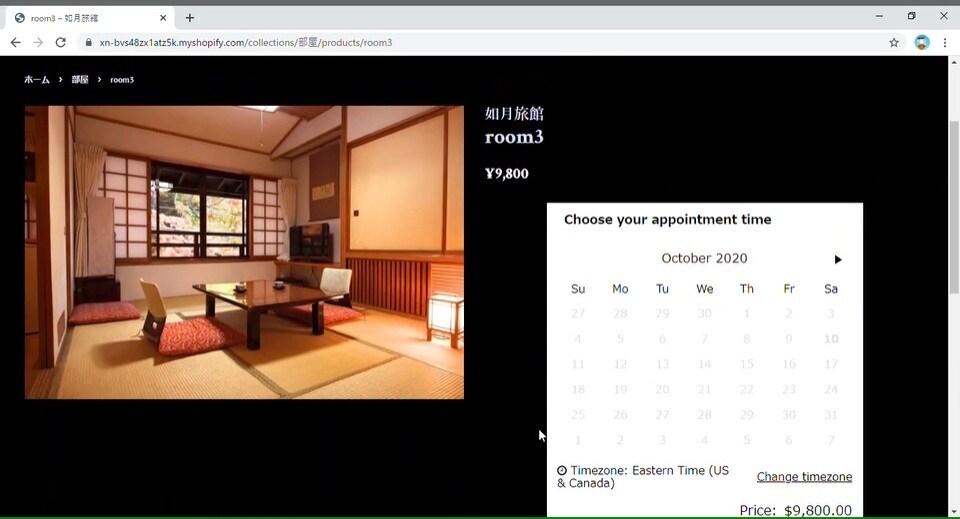Click the scrollbar down arrow
The image size is (960, 519).
954,512
